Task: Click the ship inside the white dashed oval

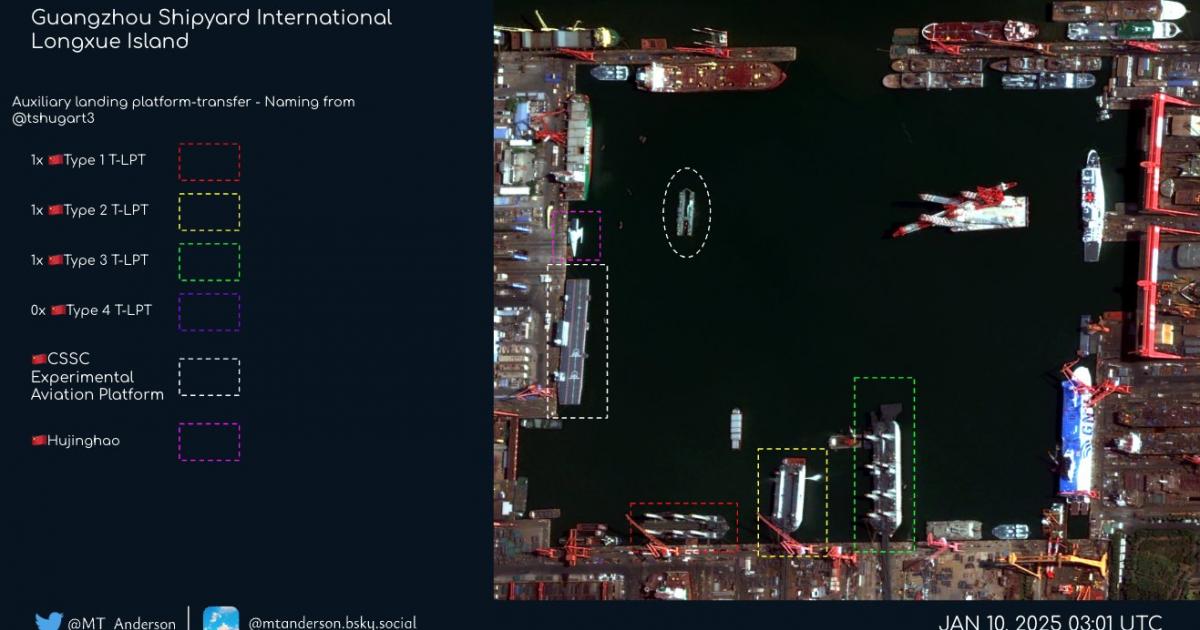Action: pyautogui.click(x=686, y=212)
